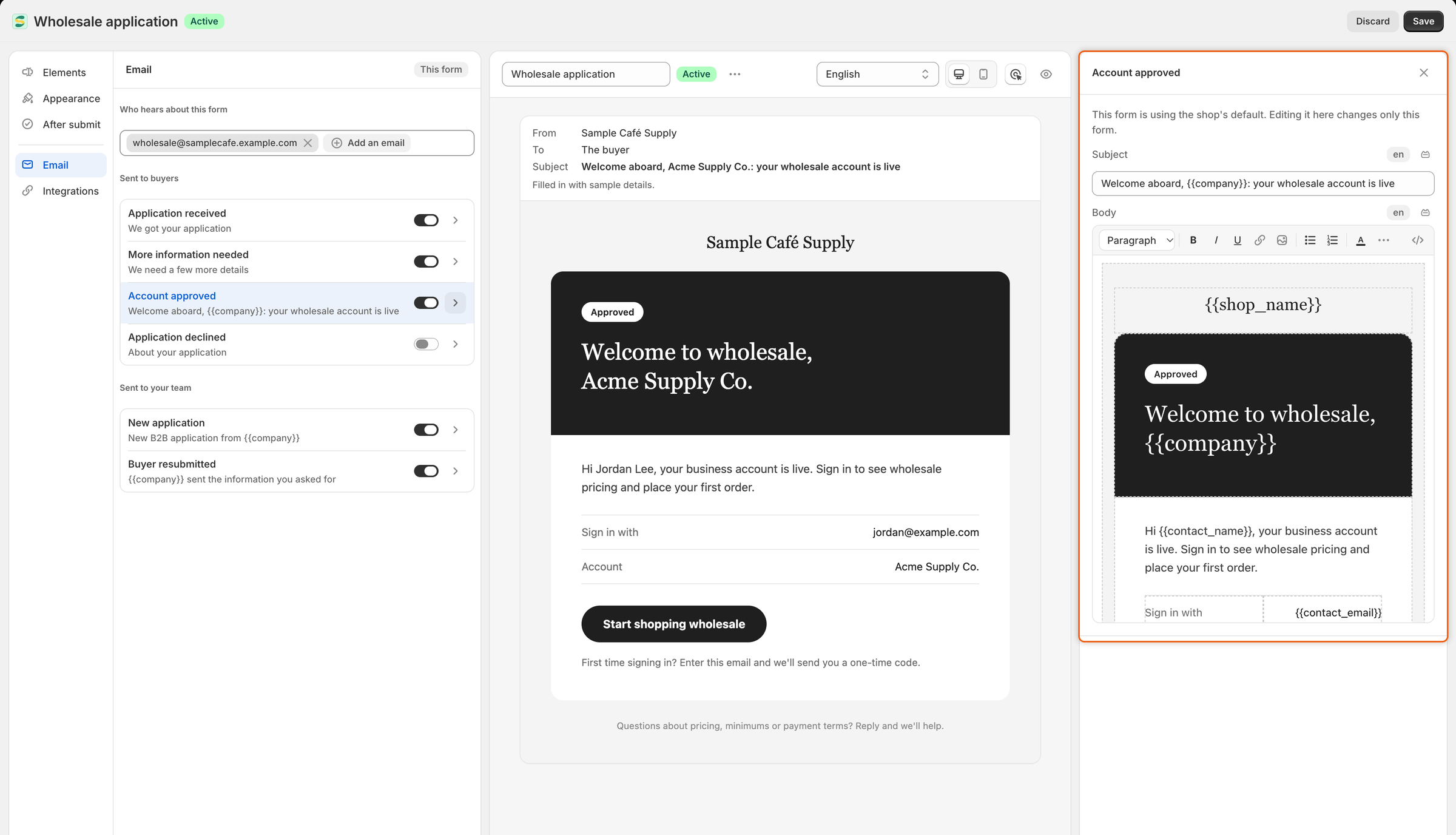This screenshot has width=1456, height=835.
Task: Expand the Application received email chevron
Action: pyautogui.click(x=456, y=220)
